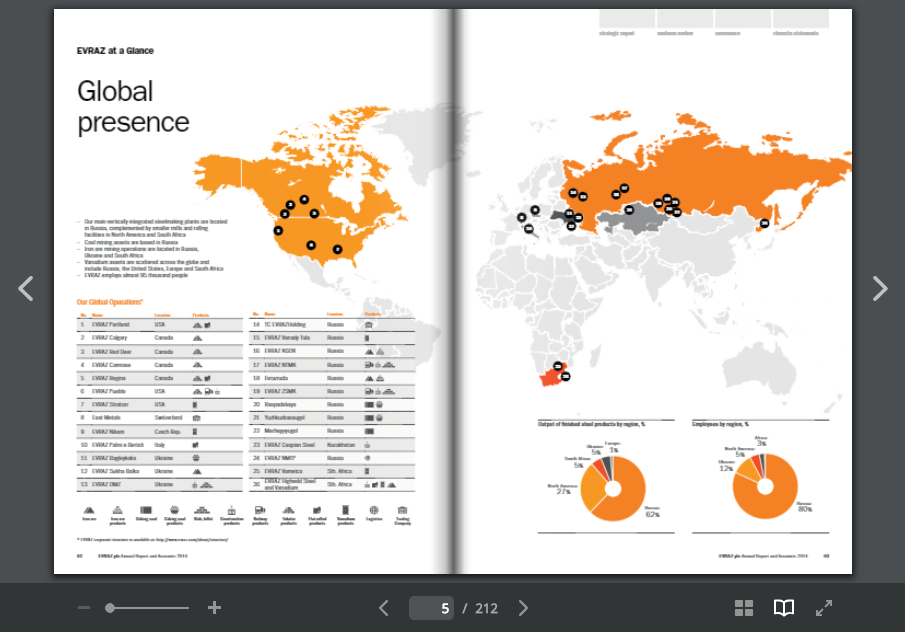
Task: Click the 'EVRAZ at a Glance' section title
Action: click(x=115, y=51)
